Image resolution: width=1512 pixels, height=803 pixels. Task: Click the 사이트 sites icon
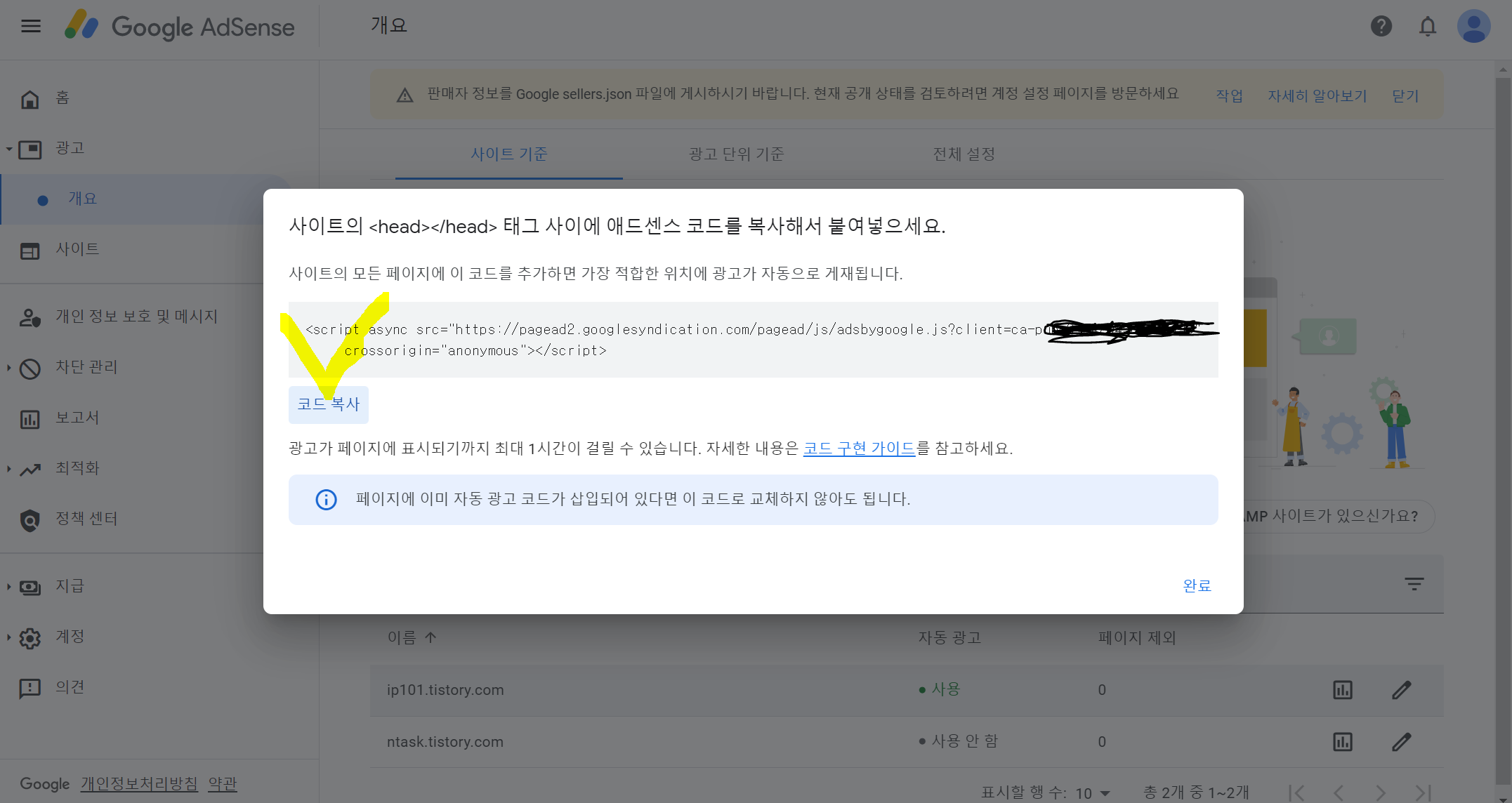pos(29,251)
